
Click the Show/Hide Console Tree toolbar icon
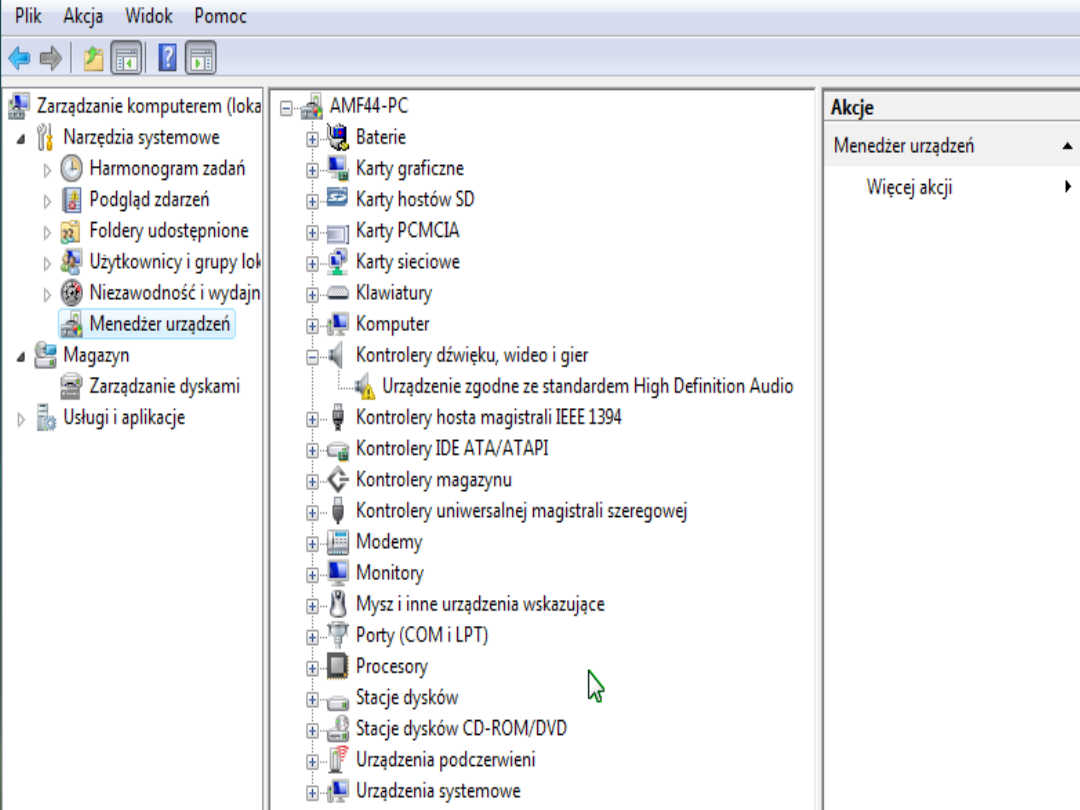click(x=126, y=59)
